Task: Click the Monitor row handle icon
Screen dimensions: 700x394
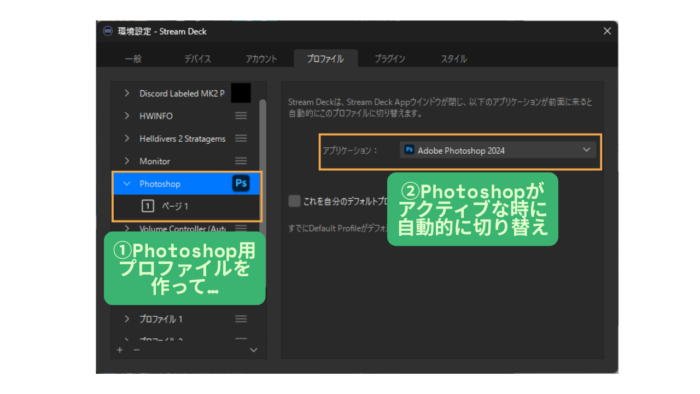Action: pos(241,161)
